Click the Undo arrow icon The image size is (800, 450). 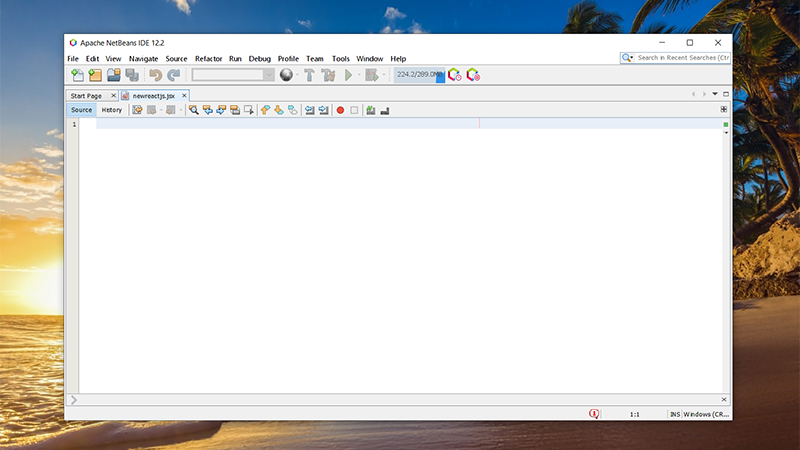[156, 75]
